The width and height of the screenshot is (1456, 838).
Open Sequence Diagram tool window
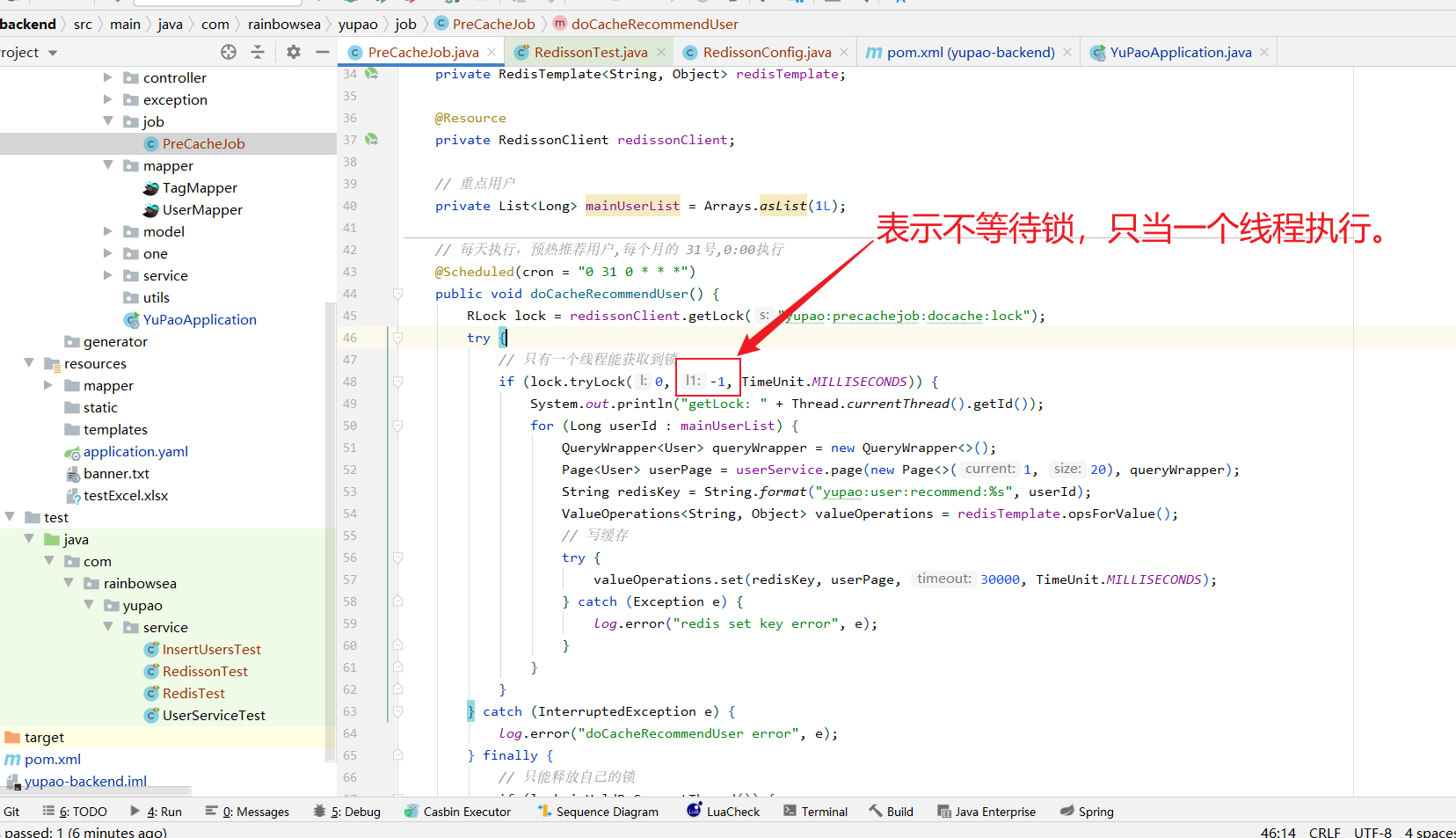pyautogui.click(x=598, y=811)
